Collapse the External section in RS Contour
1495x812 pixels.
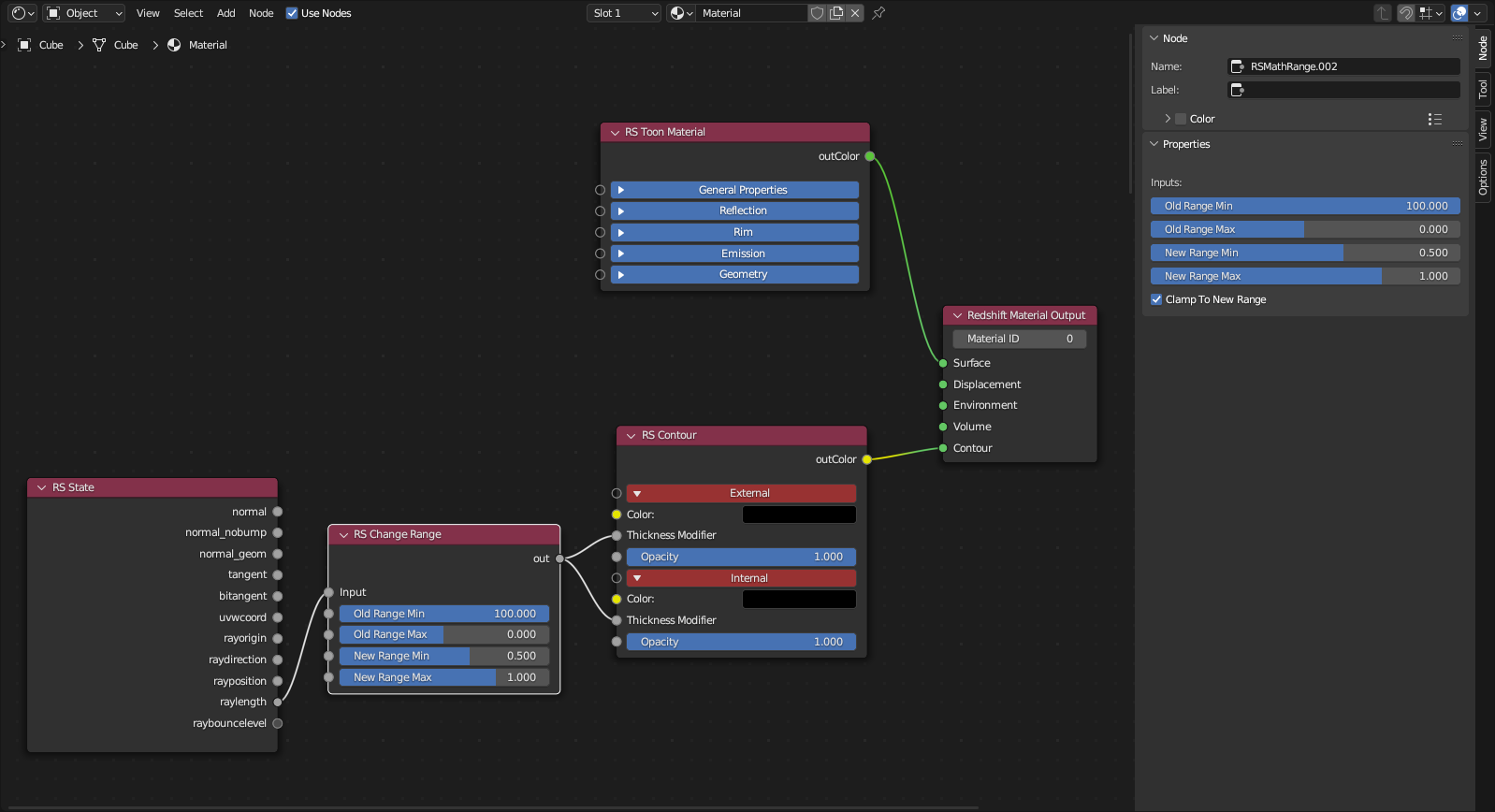[742, 493]
